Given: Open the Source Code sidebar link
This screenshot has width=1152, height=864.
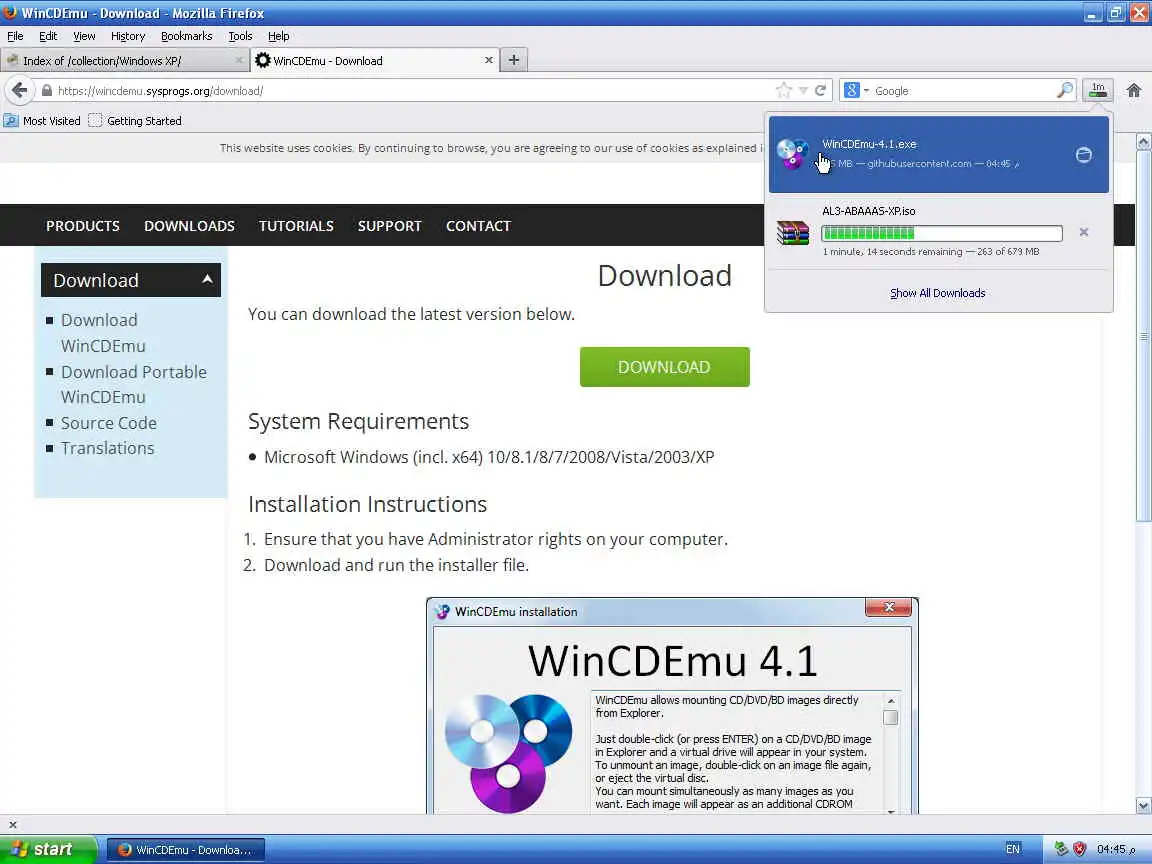Looking at the screenshot, I should coord(109,423).
